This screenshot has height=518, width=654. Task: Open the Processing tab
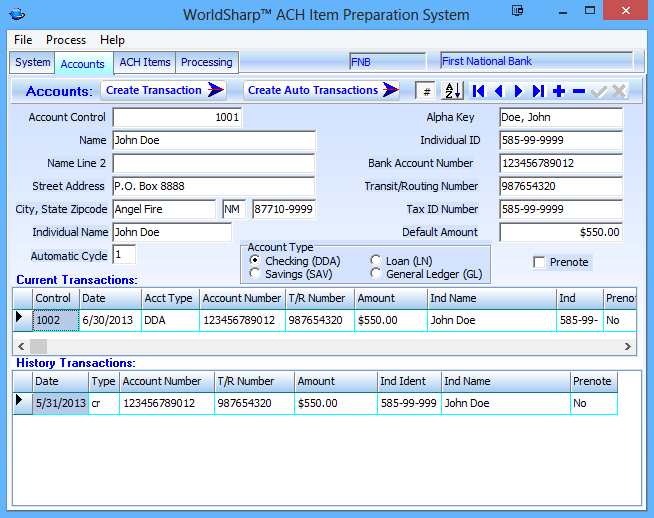click(x=206, y=62)
